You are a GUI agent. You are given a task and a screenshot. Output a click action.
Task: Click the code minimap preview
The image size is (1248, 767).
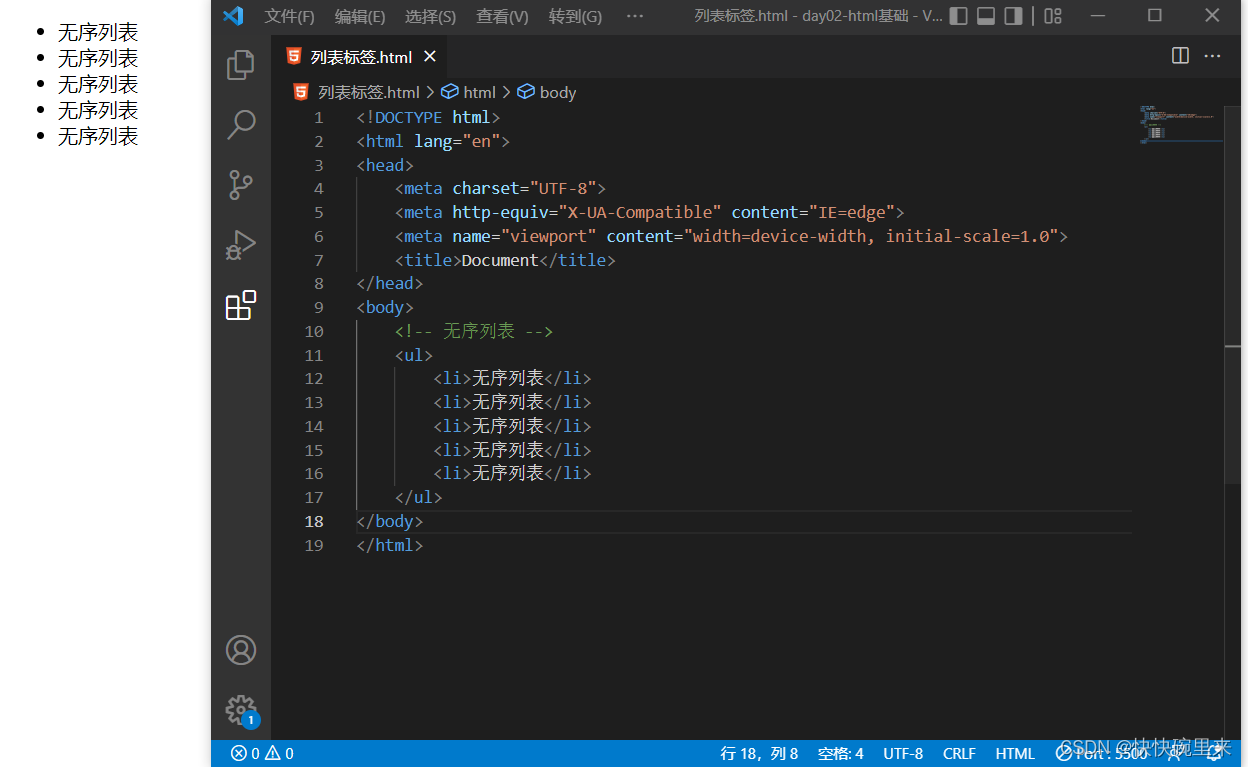pos(1180,125)
